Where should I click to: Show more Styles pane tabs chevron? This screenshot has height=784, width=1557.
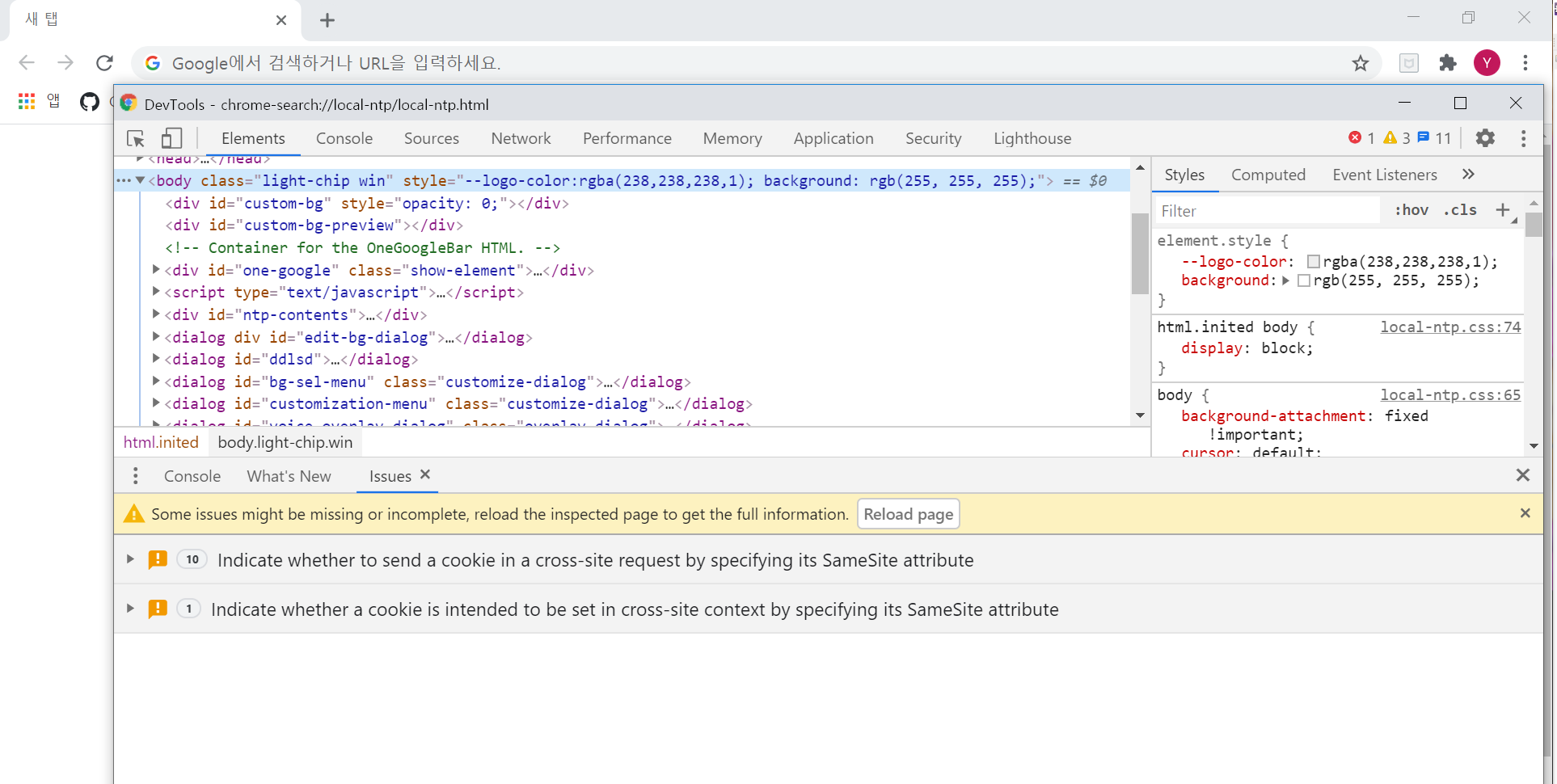1468,175
